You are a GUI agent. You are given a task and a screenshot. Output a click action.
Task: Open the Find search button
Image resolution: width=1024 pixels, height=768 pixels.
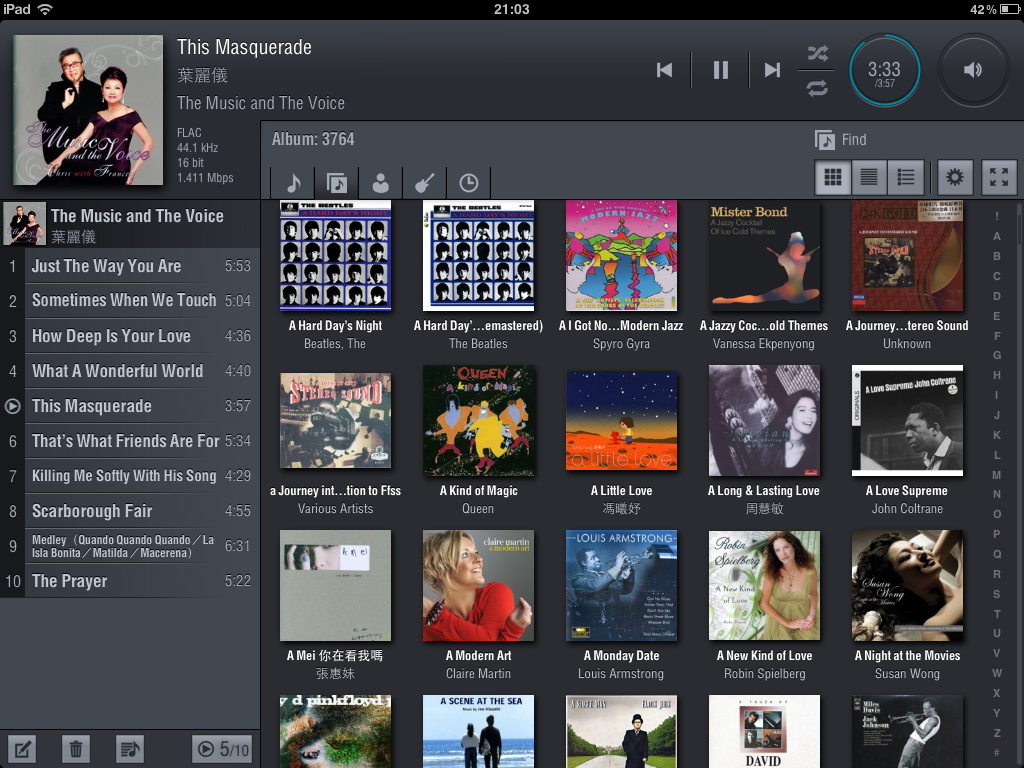pyautogui.click(x=841, y=140)
